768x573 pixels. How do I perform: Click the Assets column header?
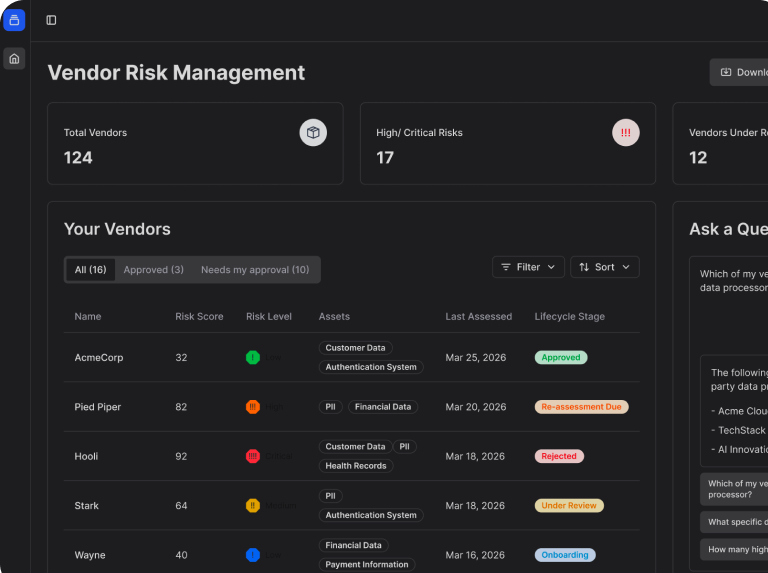point(334,316)
